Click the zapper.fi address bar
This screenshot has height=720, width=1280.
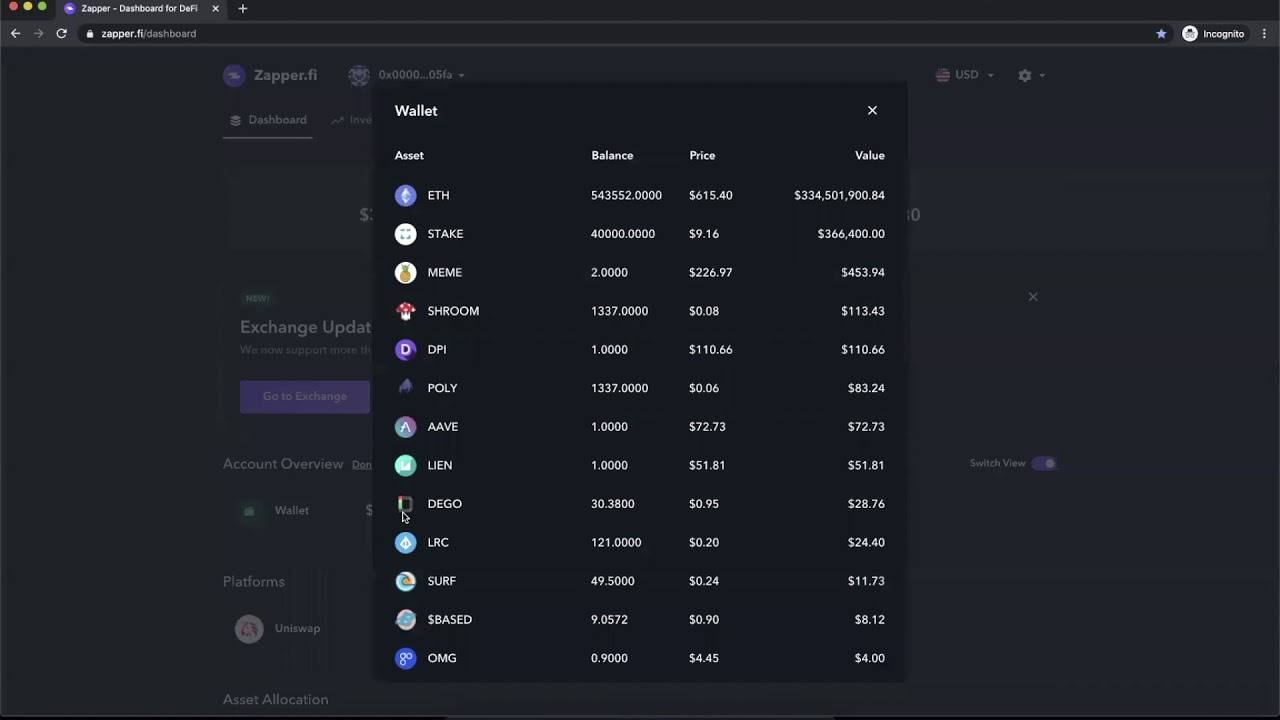click(x=147, y=33)
